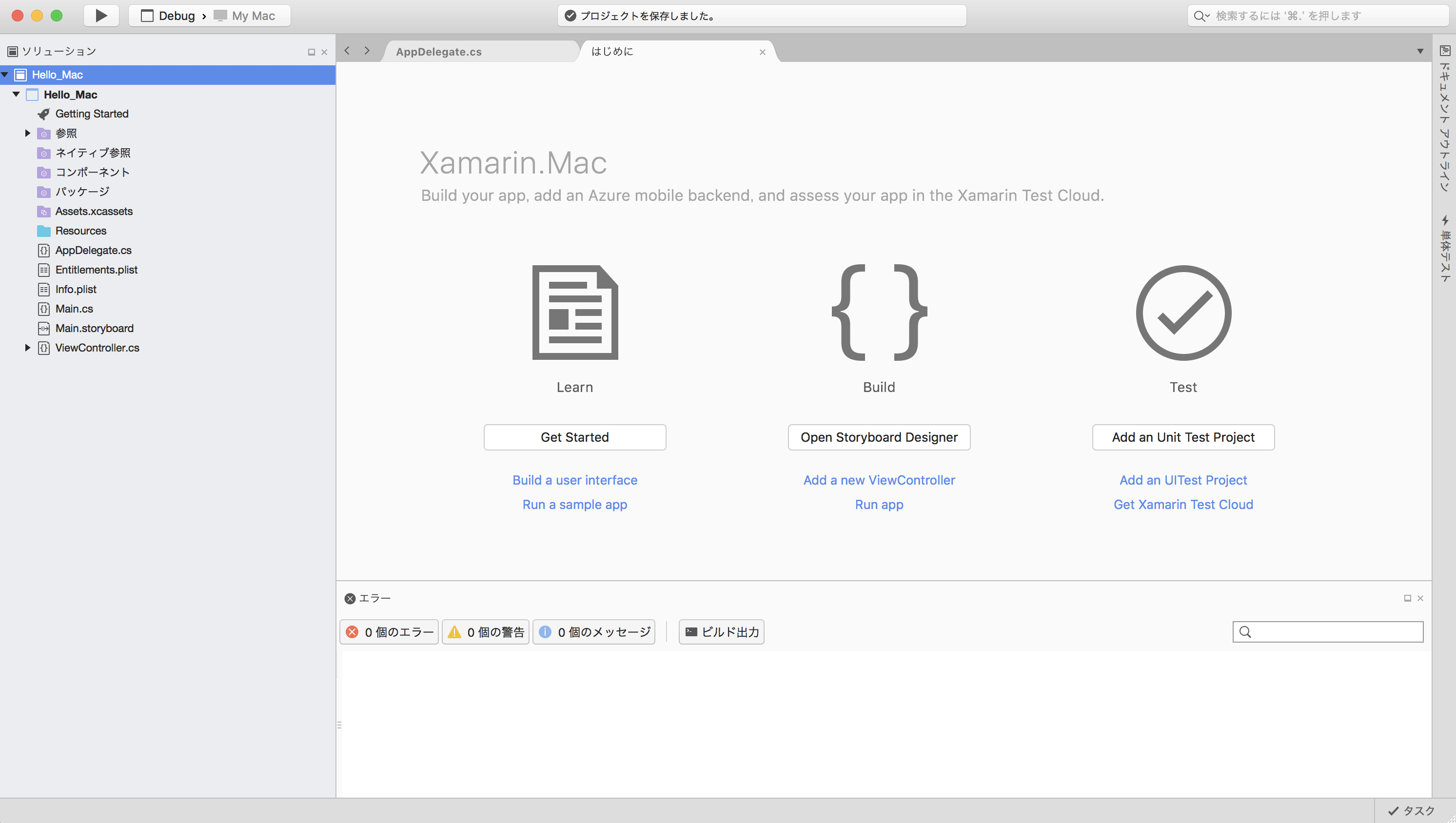1456x823 pixels.
Task: Expand the Hello_Mac project node
Action: click(x=16, y=94)
